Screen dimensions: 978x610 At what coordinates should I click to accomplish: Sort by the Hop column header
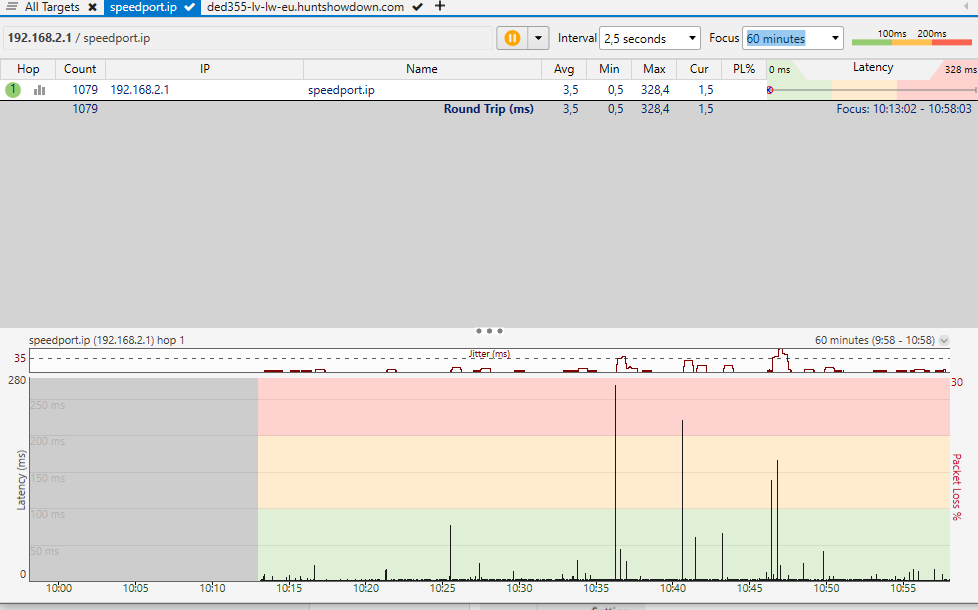click(28, 69)
